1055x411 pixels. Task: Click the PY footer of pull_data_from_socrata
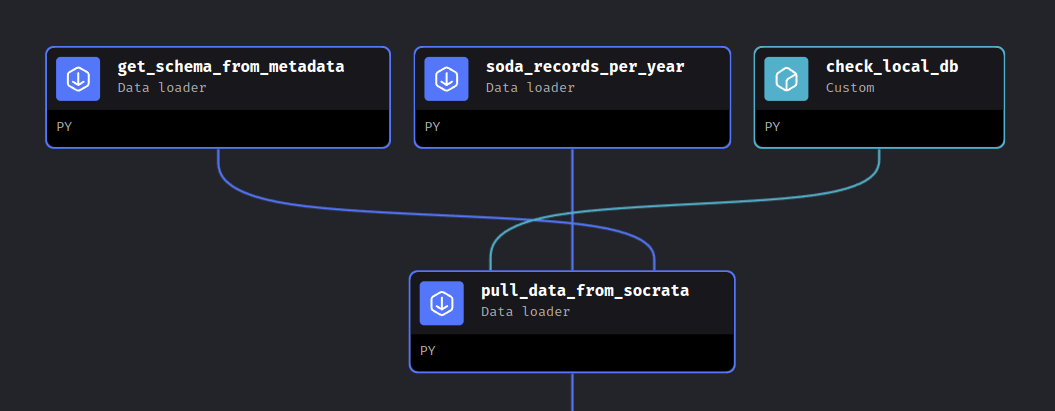click(572, 352)
